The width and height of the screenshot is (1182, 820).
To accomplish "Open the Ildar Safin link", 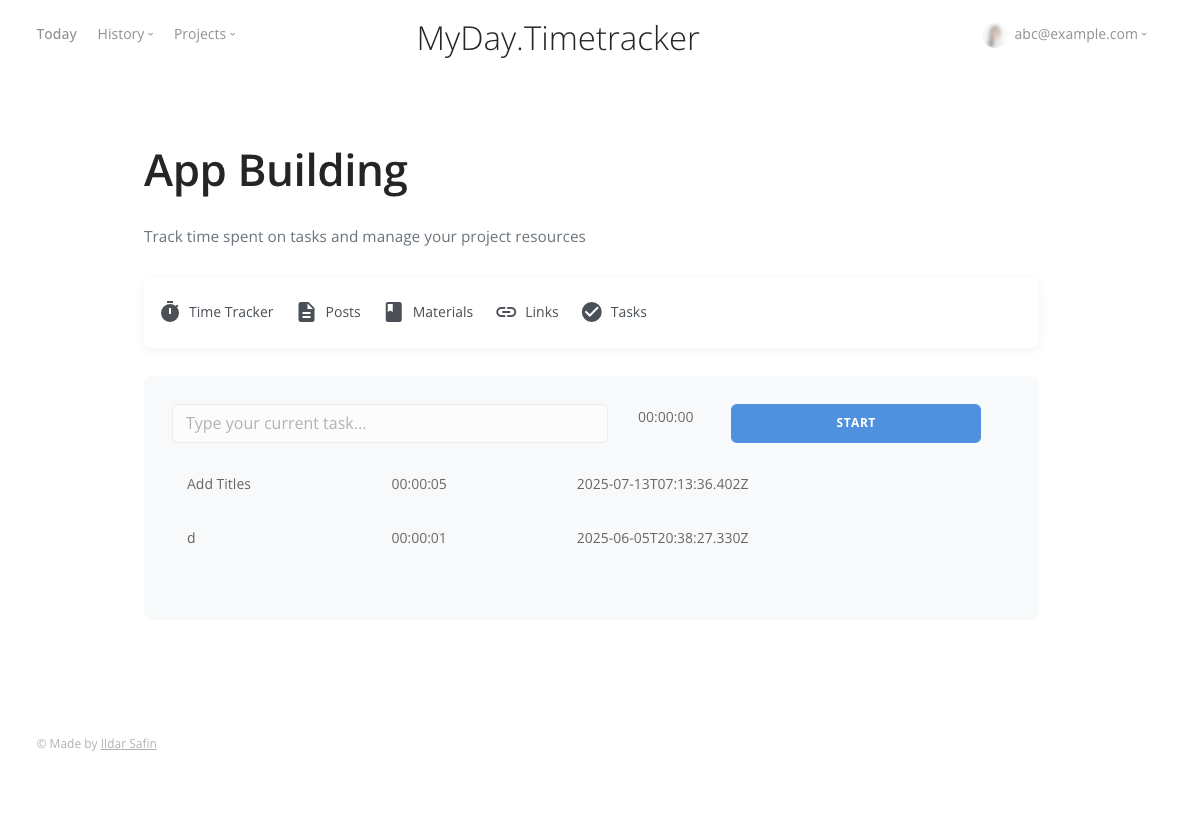I will [128, 743].
